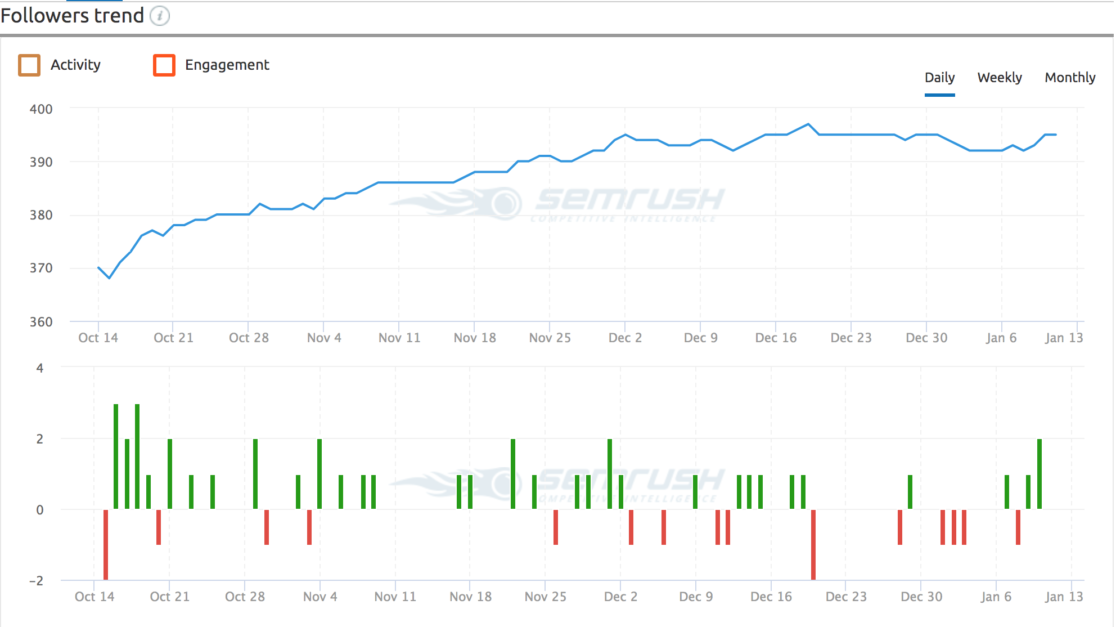Click the Followers trend heading text
The width and height of the screenshot is (1116, 627).
pos(70,16)
